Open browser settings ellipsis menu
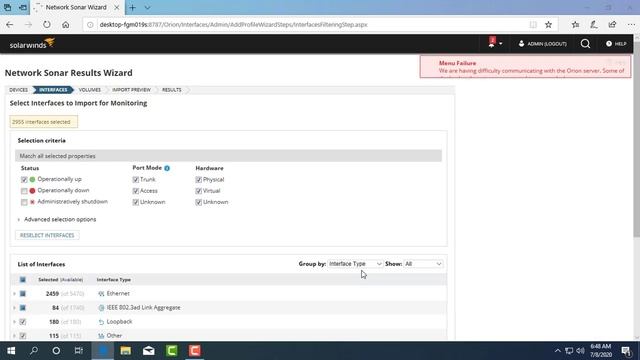640x360 pixels. tap(631, 24)
